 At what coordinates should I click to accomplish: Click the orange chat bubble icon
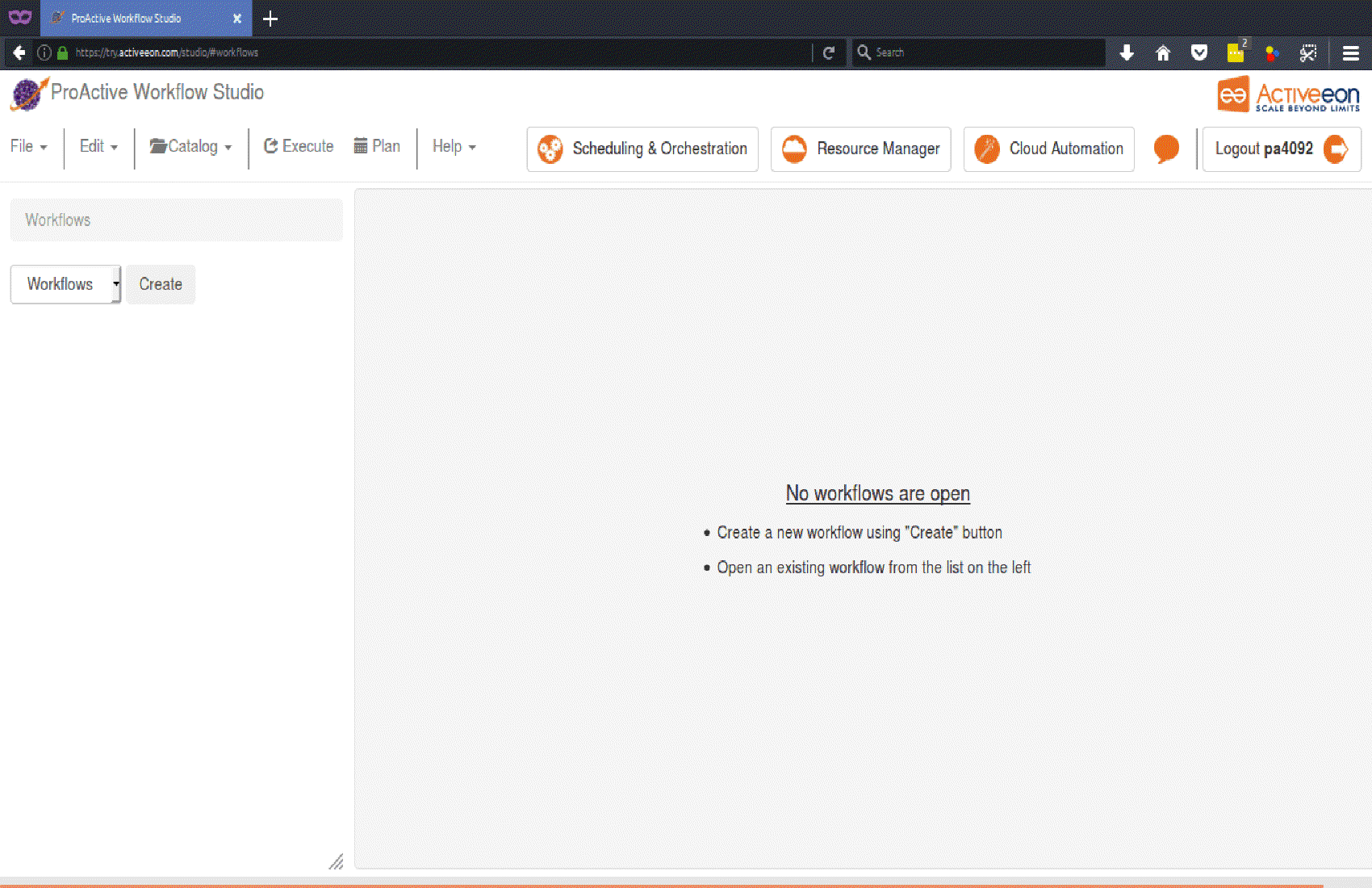coord(1166,149)
